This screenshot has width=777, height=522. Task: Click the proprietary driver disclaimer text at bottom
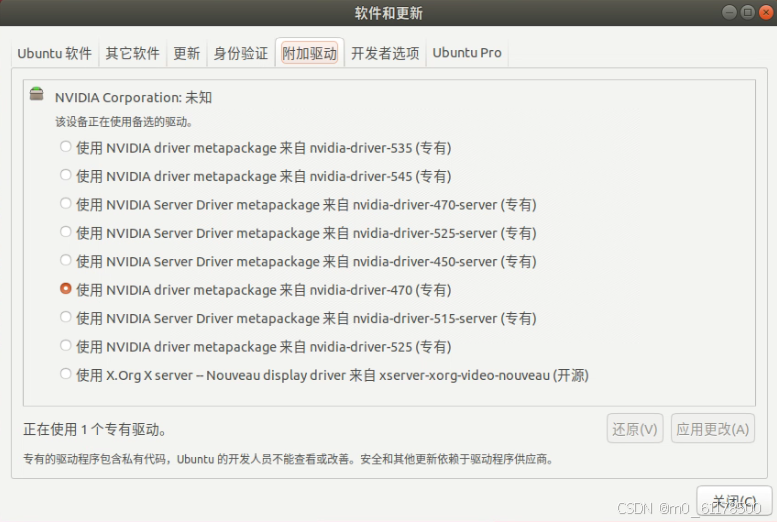288,460
